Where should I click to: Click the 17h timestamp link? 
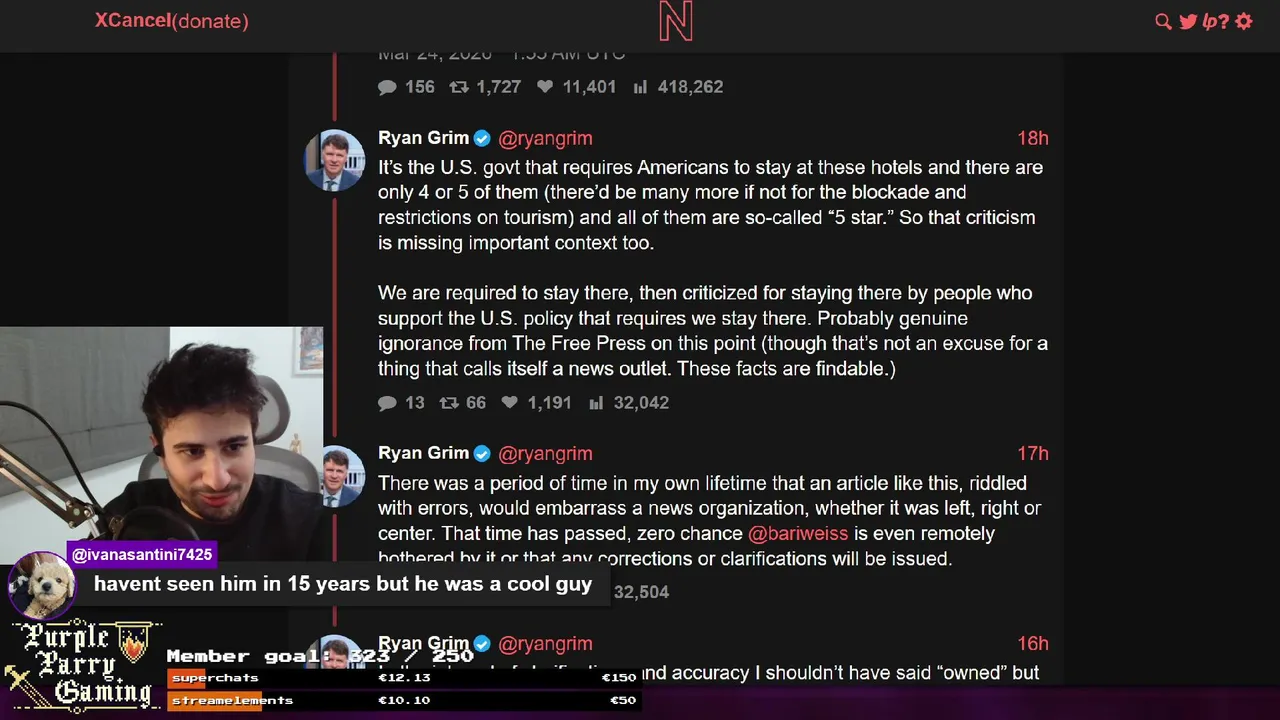coord(1033,454)
